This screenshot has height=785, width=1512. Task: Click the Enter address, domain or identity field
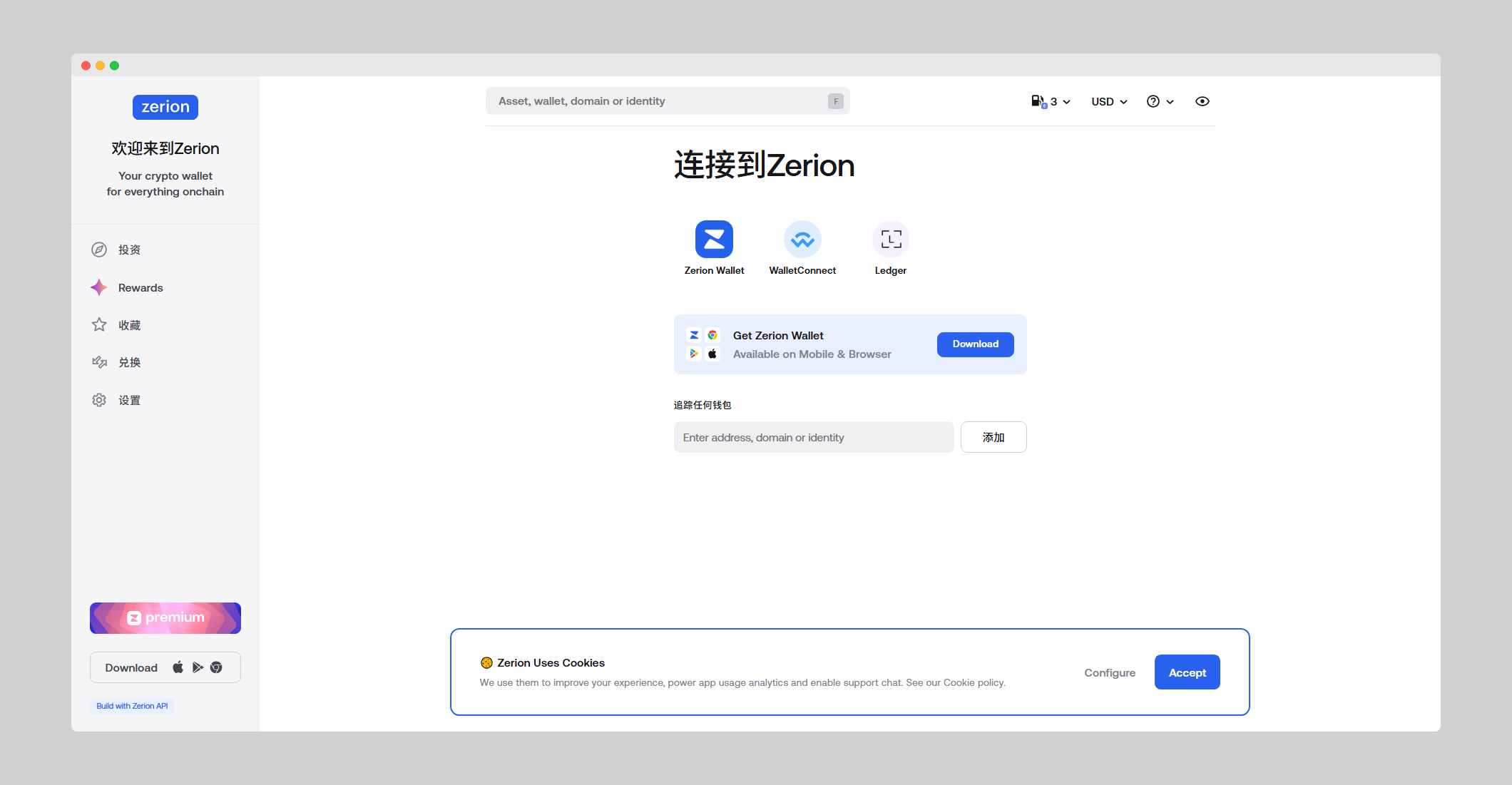click(x=813, y=437)
